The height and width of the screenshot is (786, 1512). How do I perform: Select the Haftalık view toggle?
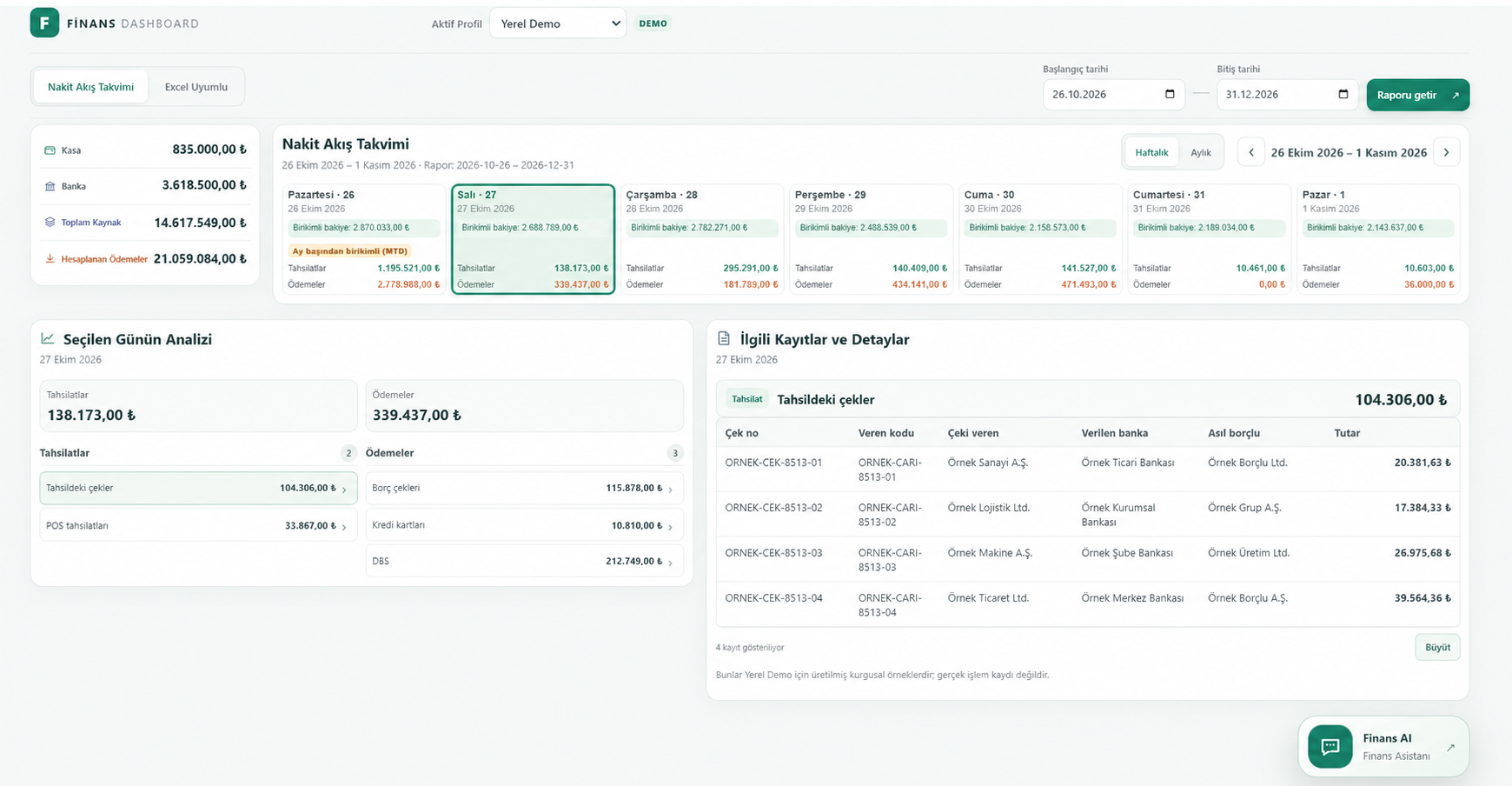coord(1151,152)
